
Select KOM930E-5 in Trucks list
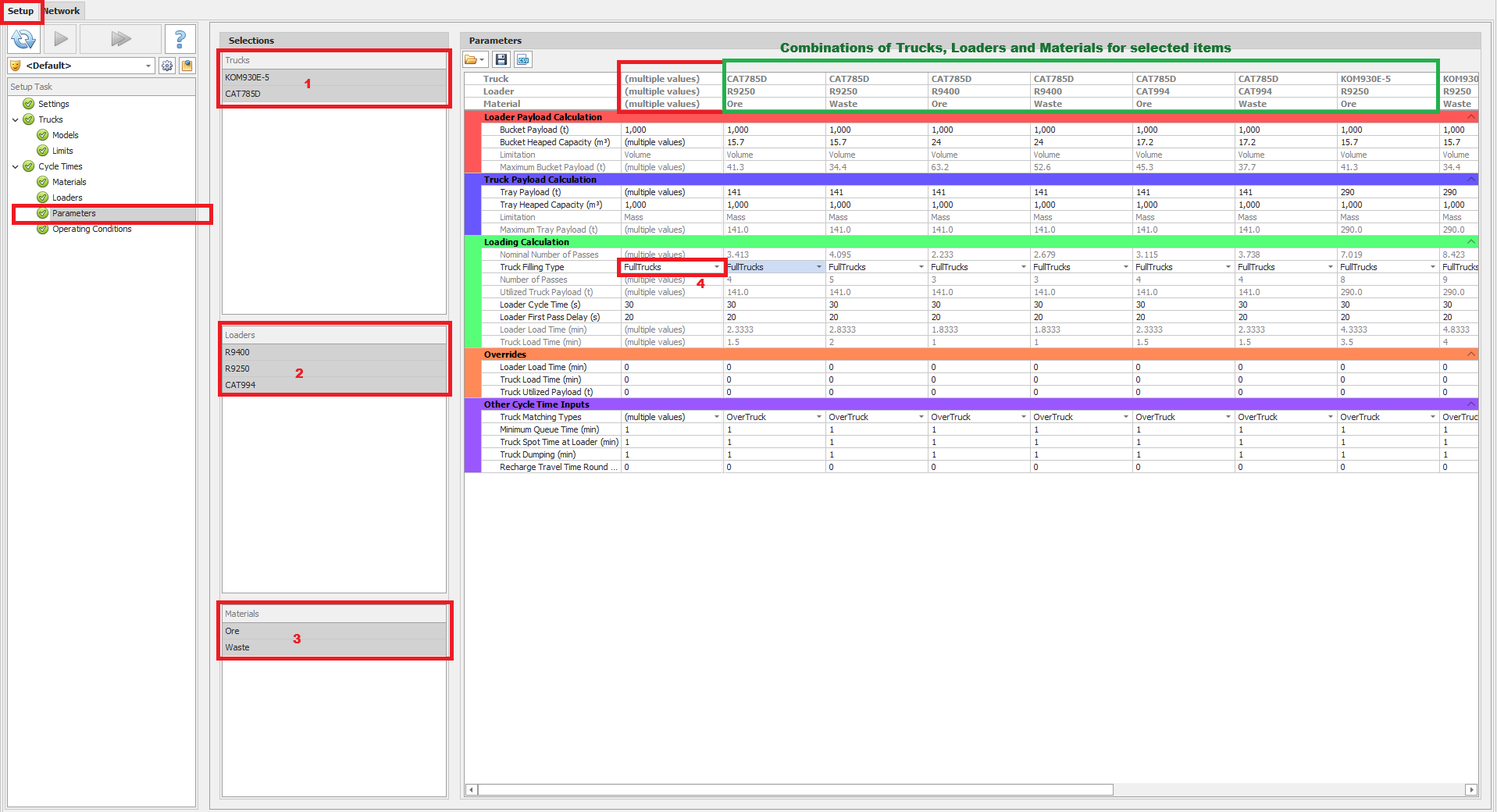coord(247,77)
